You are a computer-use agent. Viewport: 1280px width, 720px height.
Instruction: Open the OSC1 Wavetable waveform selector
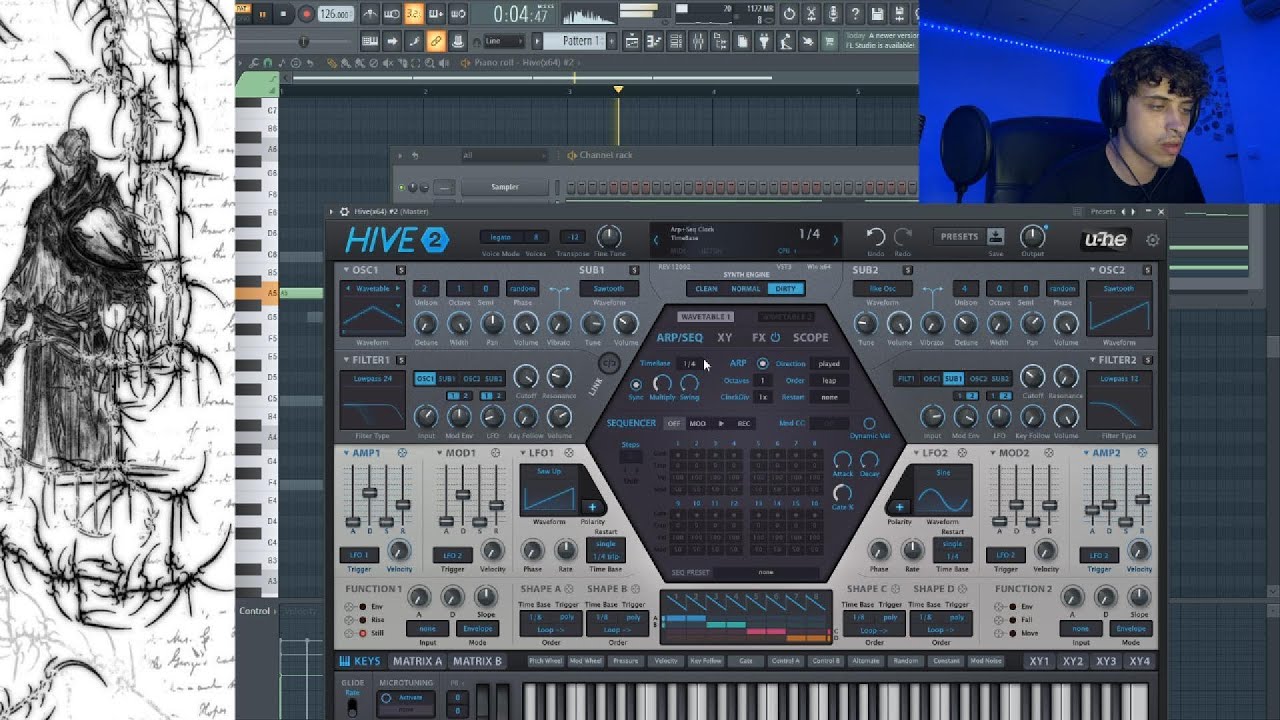click(x=371, y=288)
